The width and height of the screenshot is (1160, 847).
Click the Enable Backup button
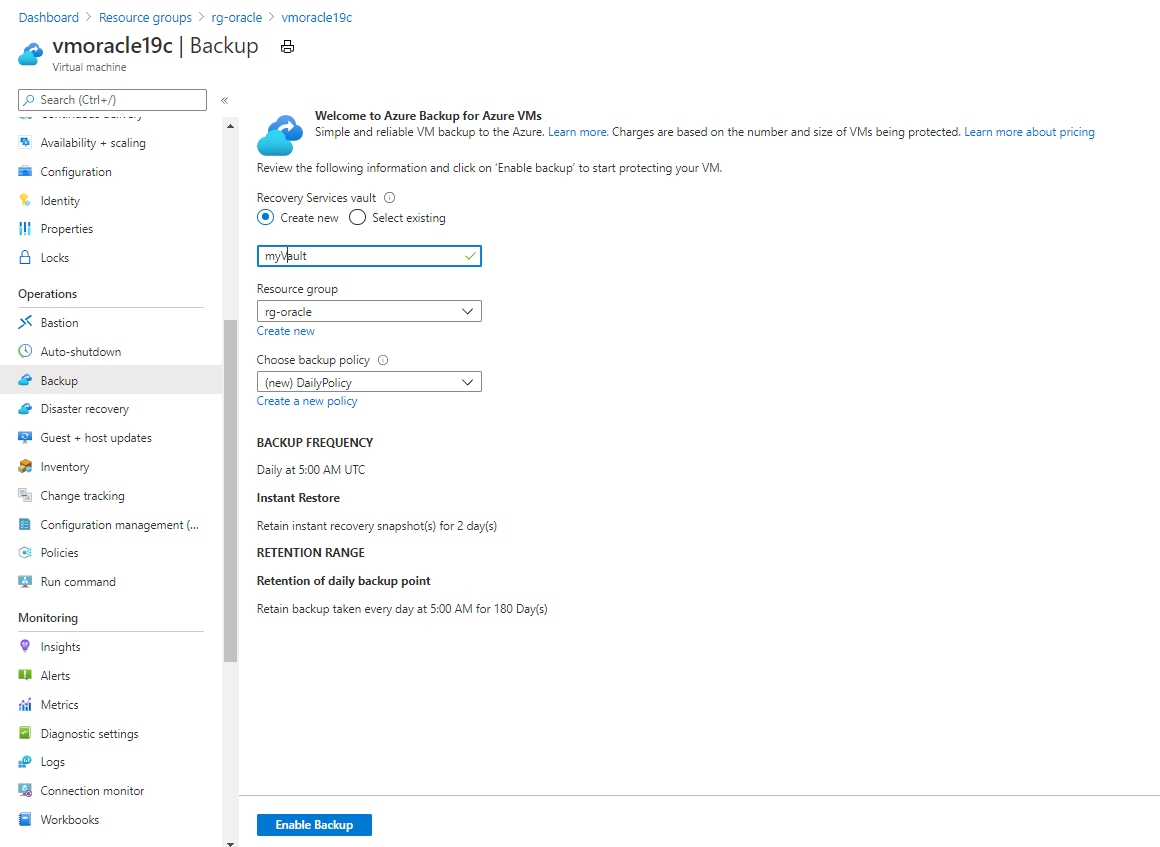[314, 824]
